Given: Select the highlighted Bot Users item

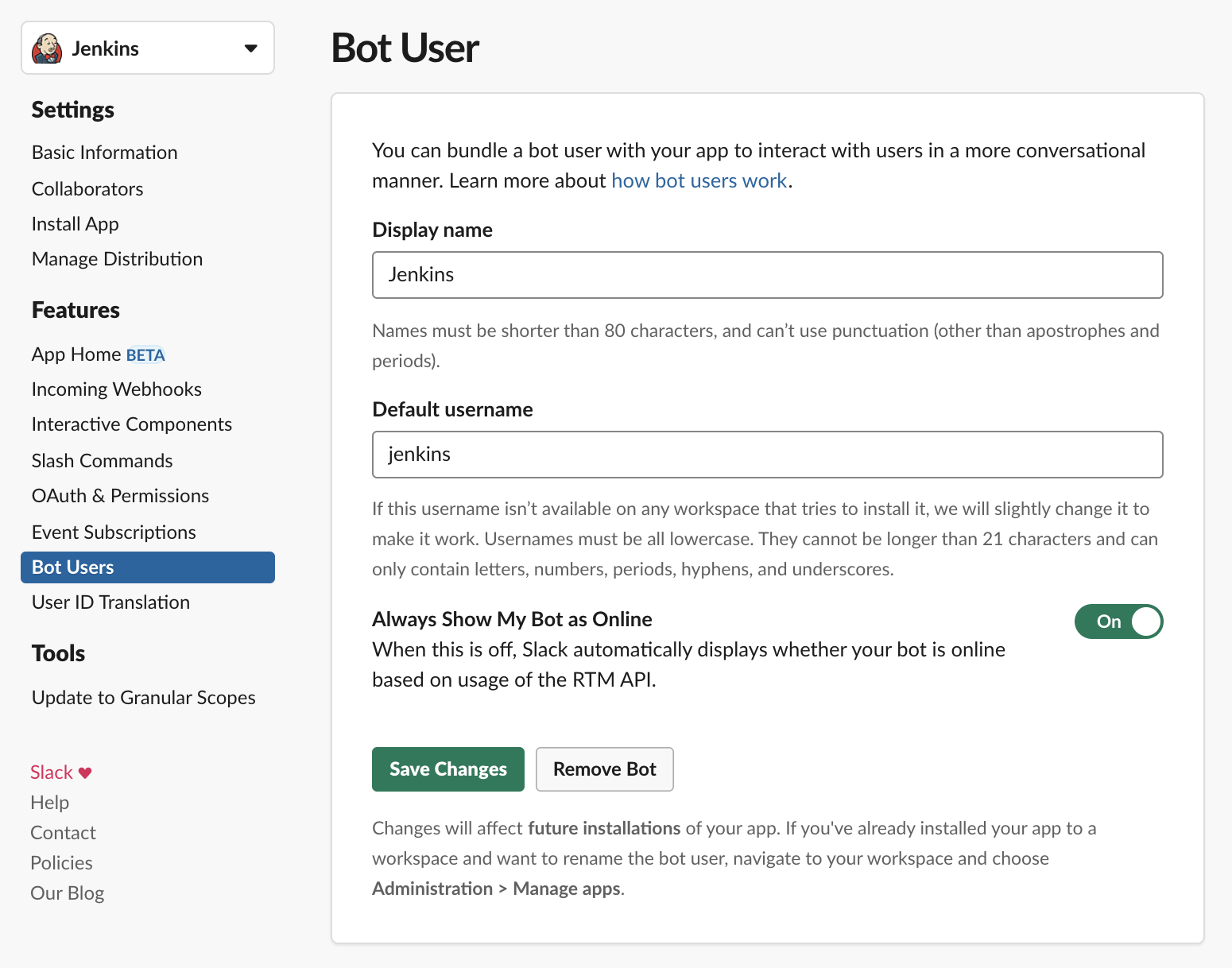Looking at the screenshot, I should point(148,567).
